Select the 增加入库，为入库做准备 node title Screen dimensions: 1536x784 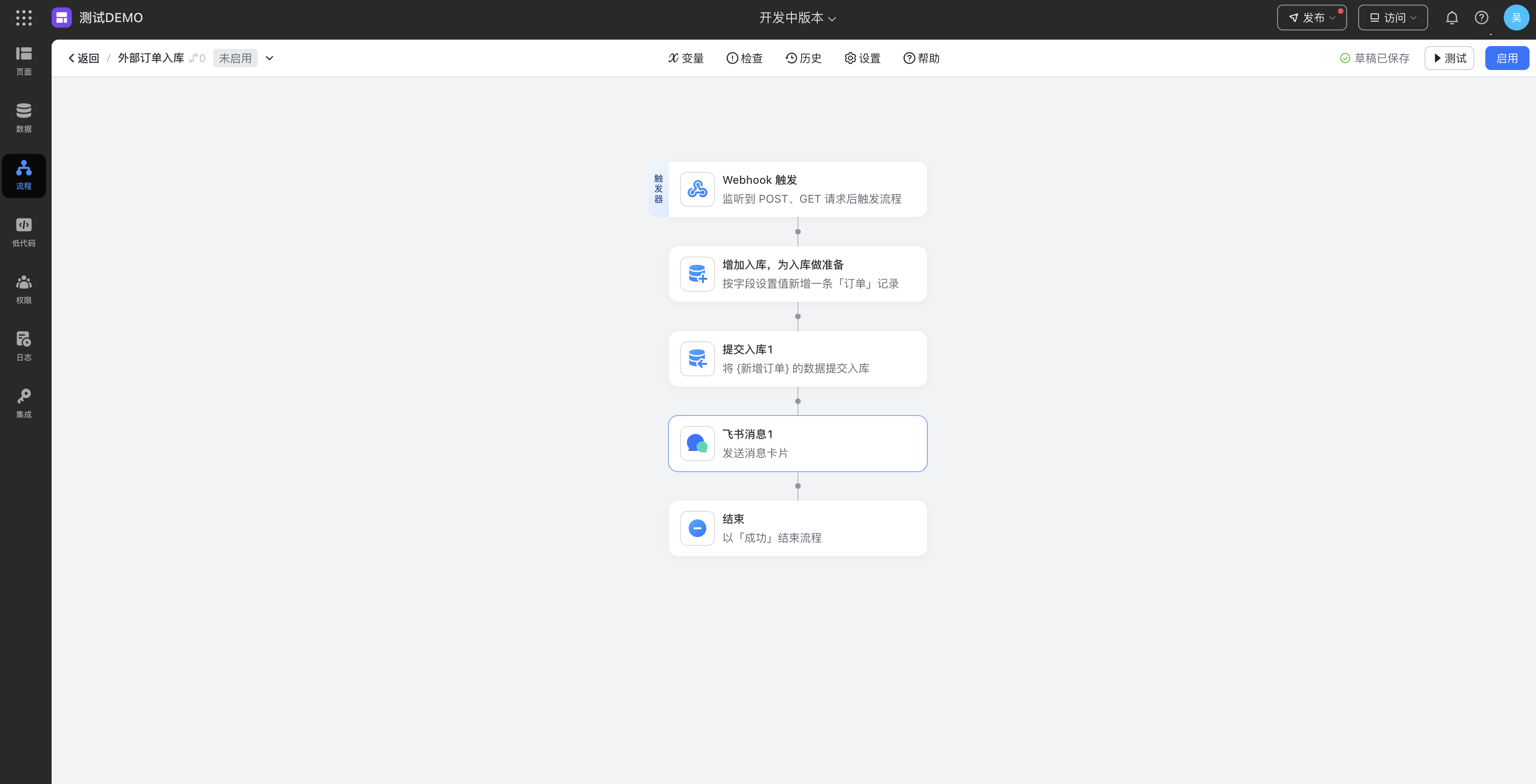click(x=783, y=265)
